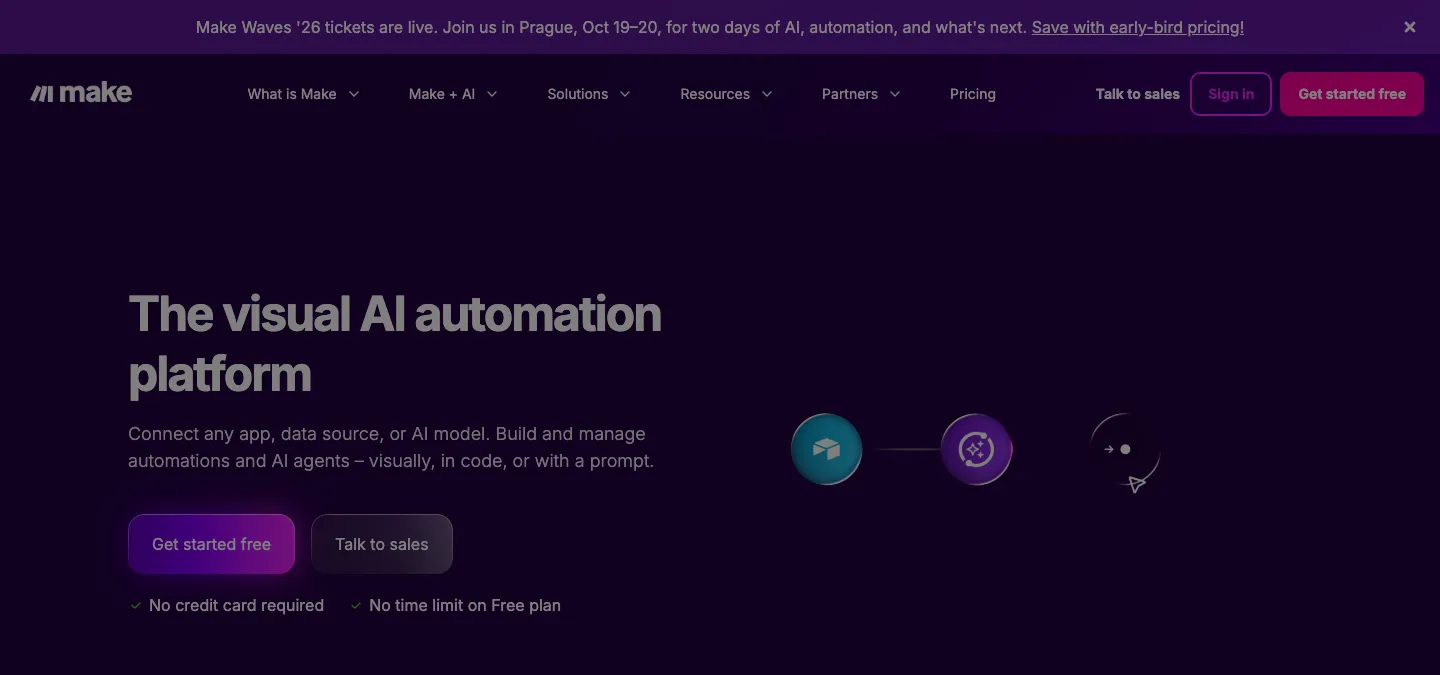The image size is (1440, 675).
Task: Expand the Partners chevron
Action: (895, 94)
